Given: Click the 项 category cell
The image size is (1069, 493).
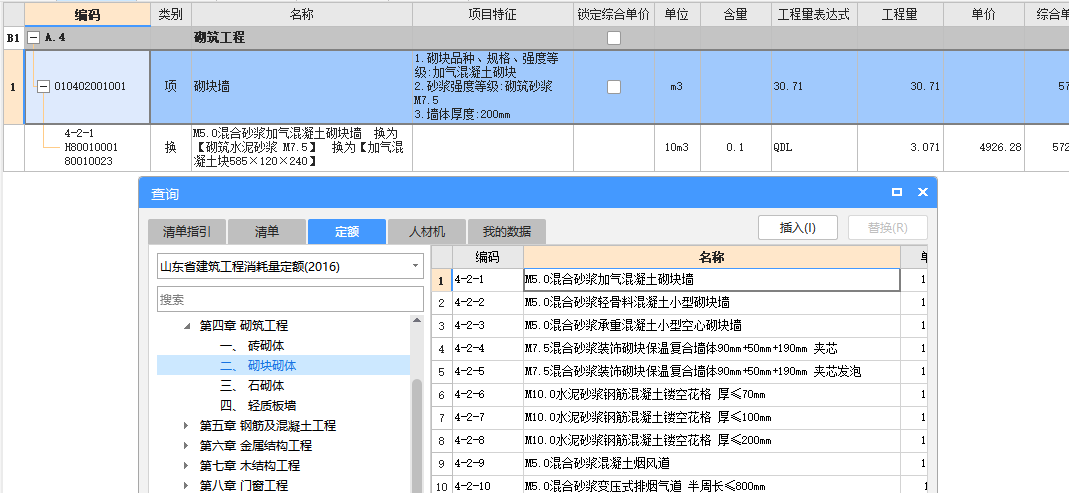Looking at the screenshot, I should [171, 87].
